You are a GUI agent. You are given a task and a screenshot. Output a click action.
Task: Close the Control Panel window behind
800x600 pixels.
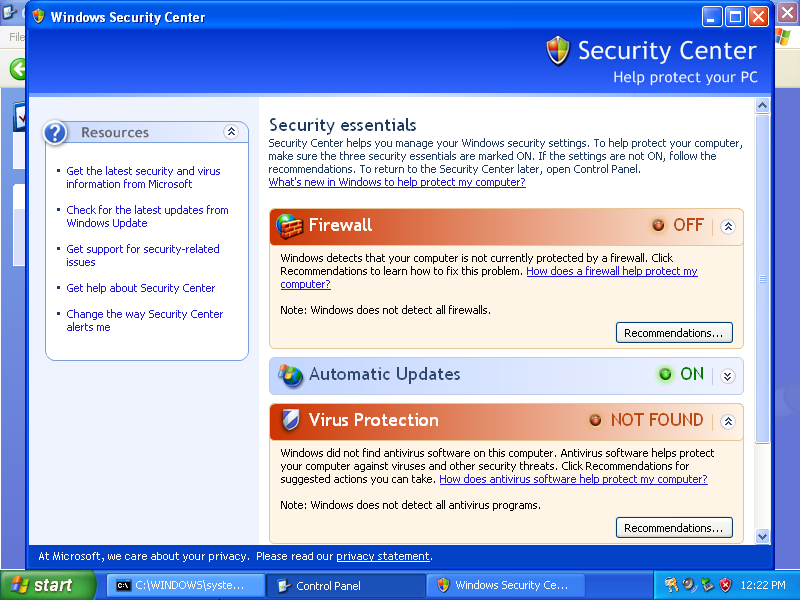point(788,13)
